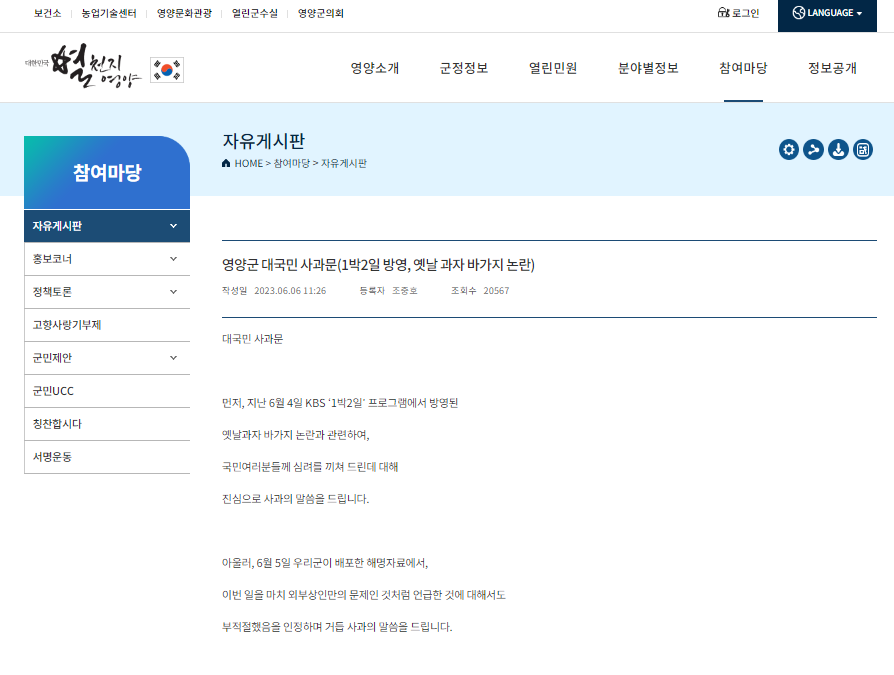Open the QR code icon
The image size is (894, 675).
862,150
